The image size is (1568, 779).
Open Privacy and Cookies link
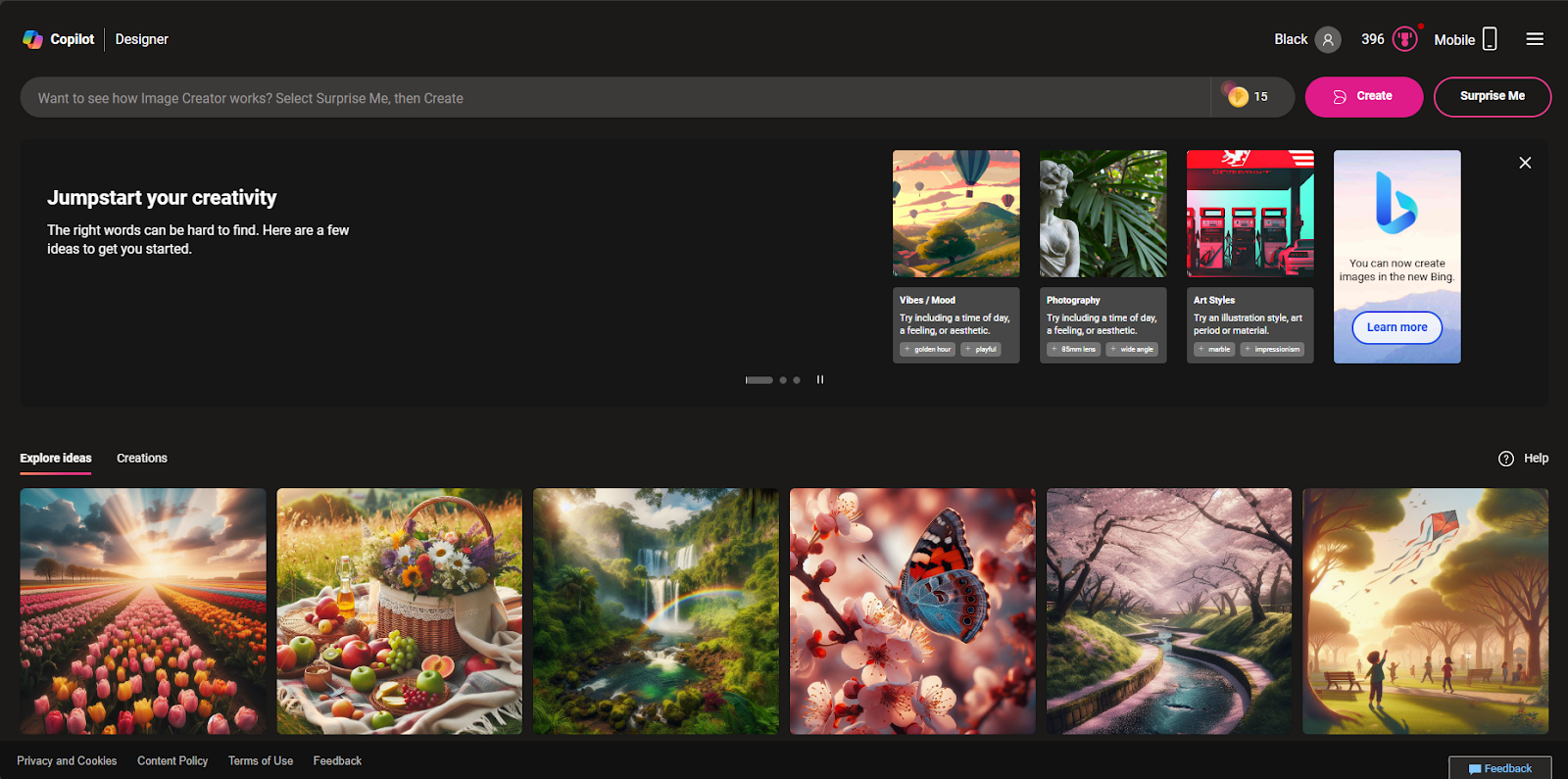67,761
